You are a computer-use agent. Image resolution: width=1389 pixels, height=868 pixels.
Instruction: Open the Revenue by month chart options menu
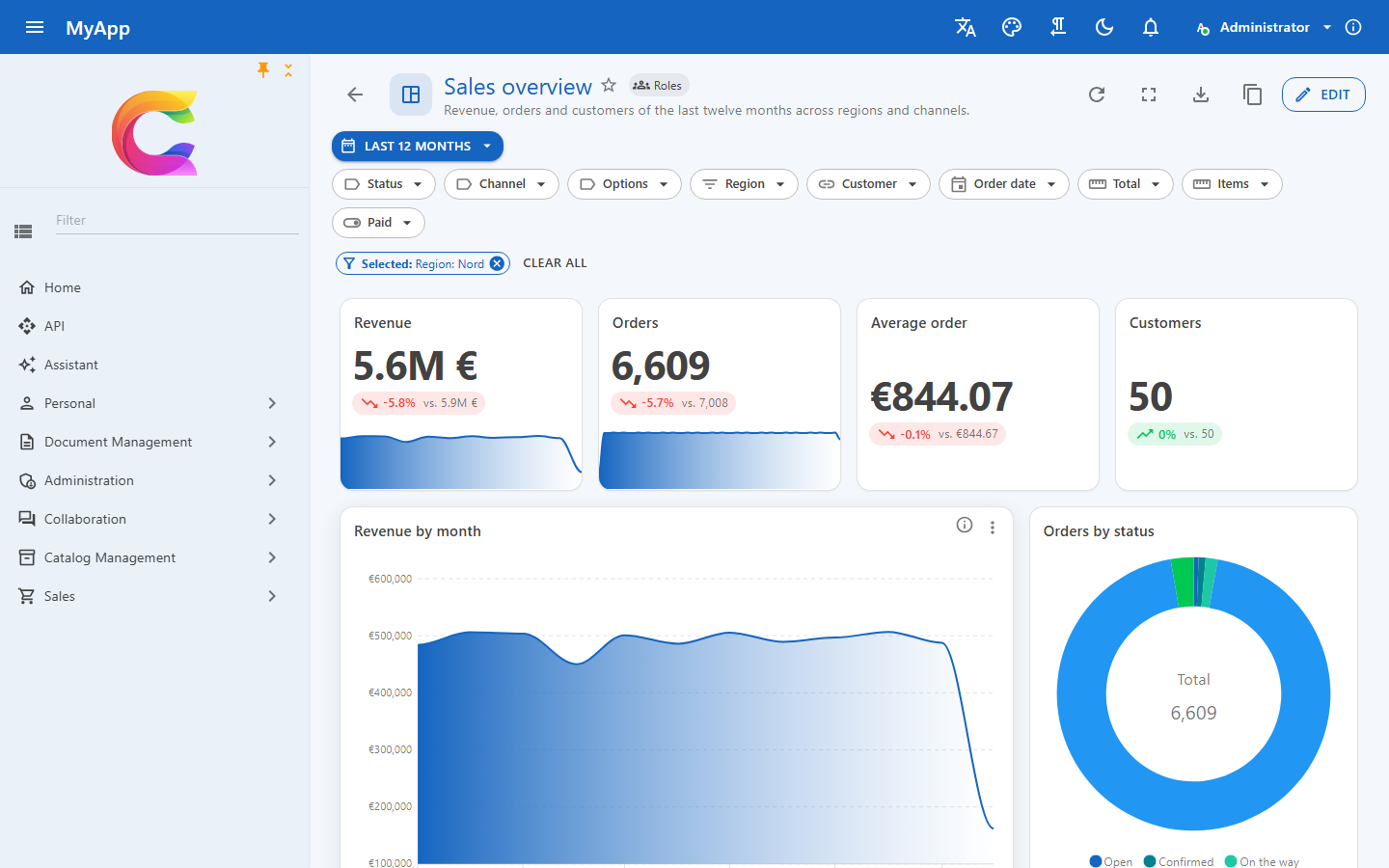click(993, 528)
